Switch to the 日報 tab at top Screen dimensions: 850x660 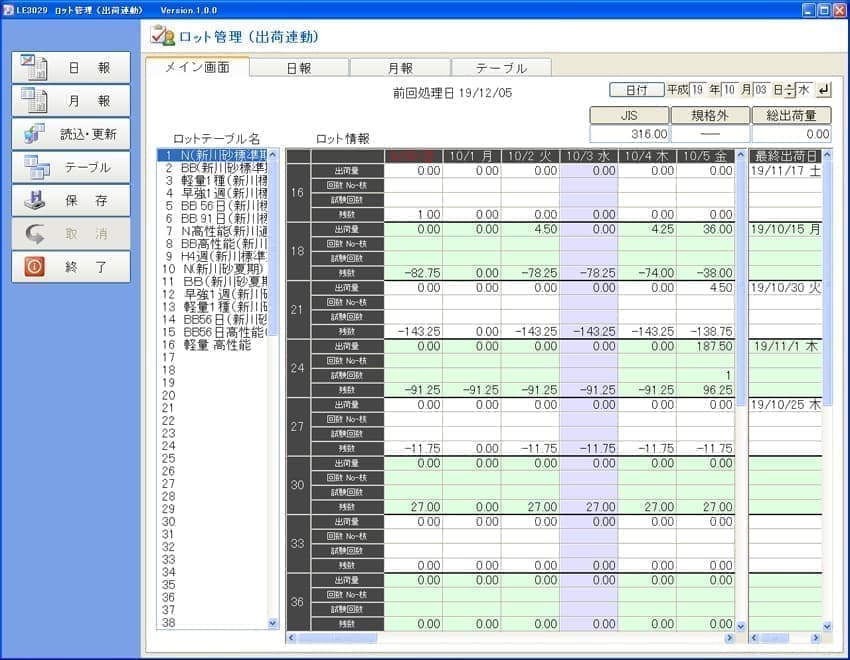click(x=298, y=68)
